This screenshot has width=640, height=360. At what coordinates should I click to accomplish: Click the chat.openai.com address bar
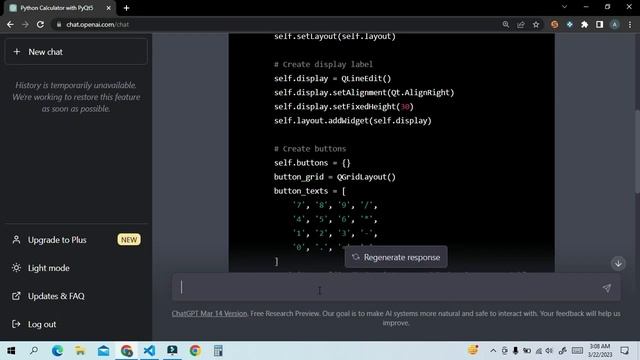[x=278, y=24]
